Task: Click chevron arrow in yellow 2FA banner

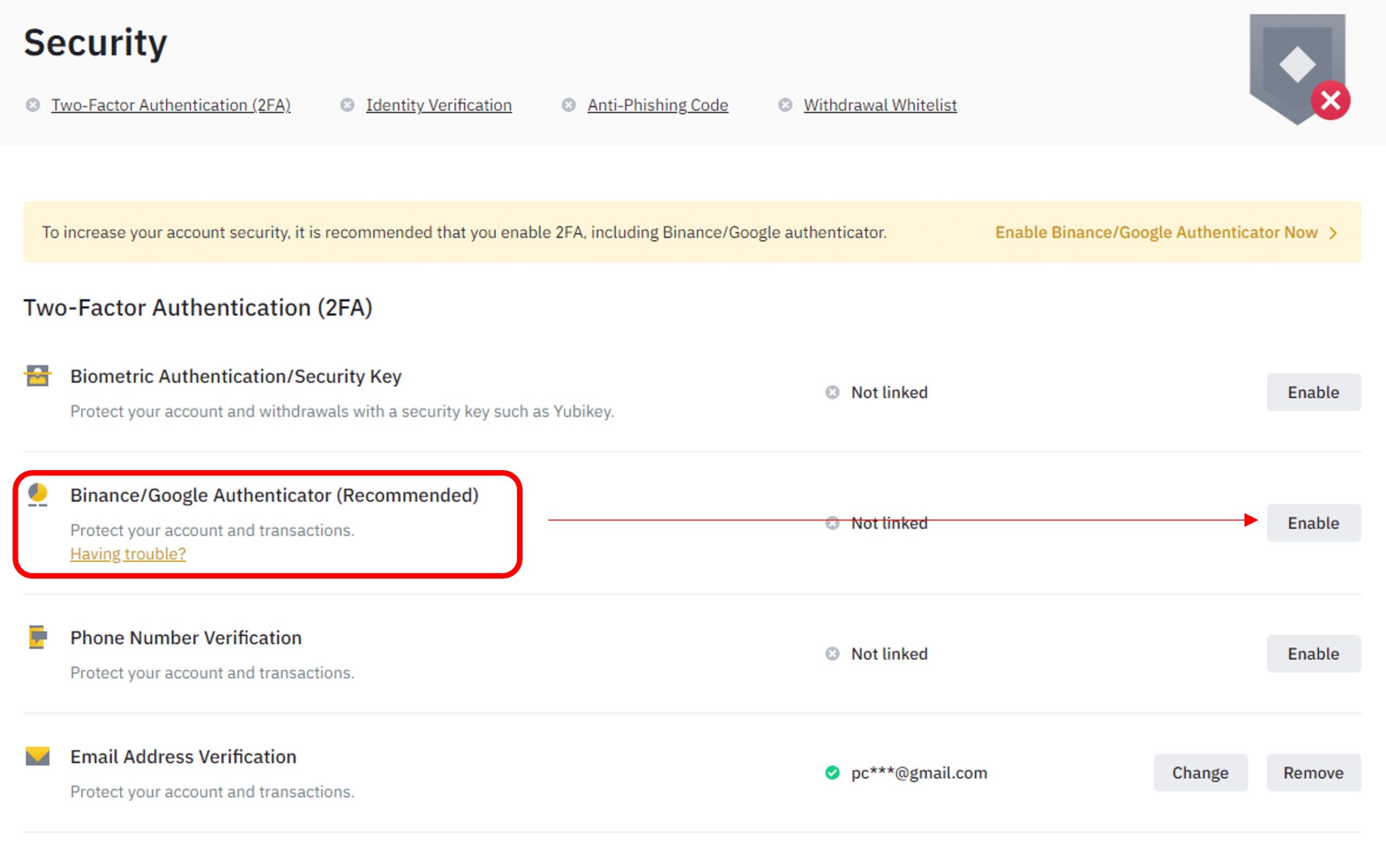Action: [1333, 233]
